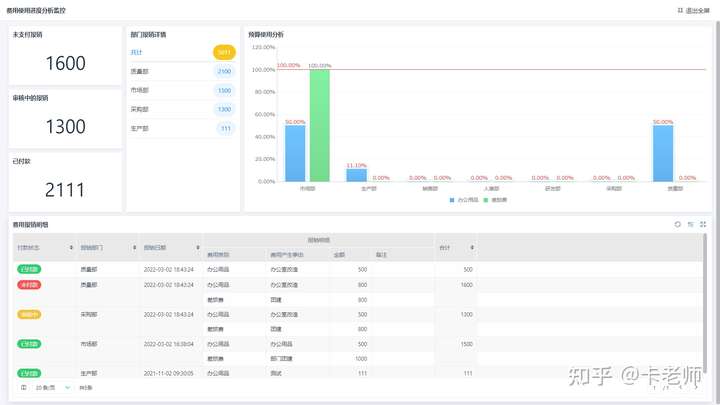Toggle the green series in the chart legend

coord(495,200)
